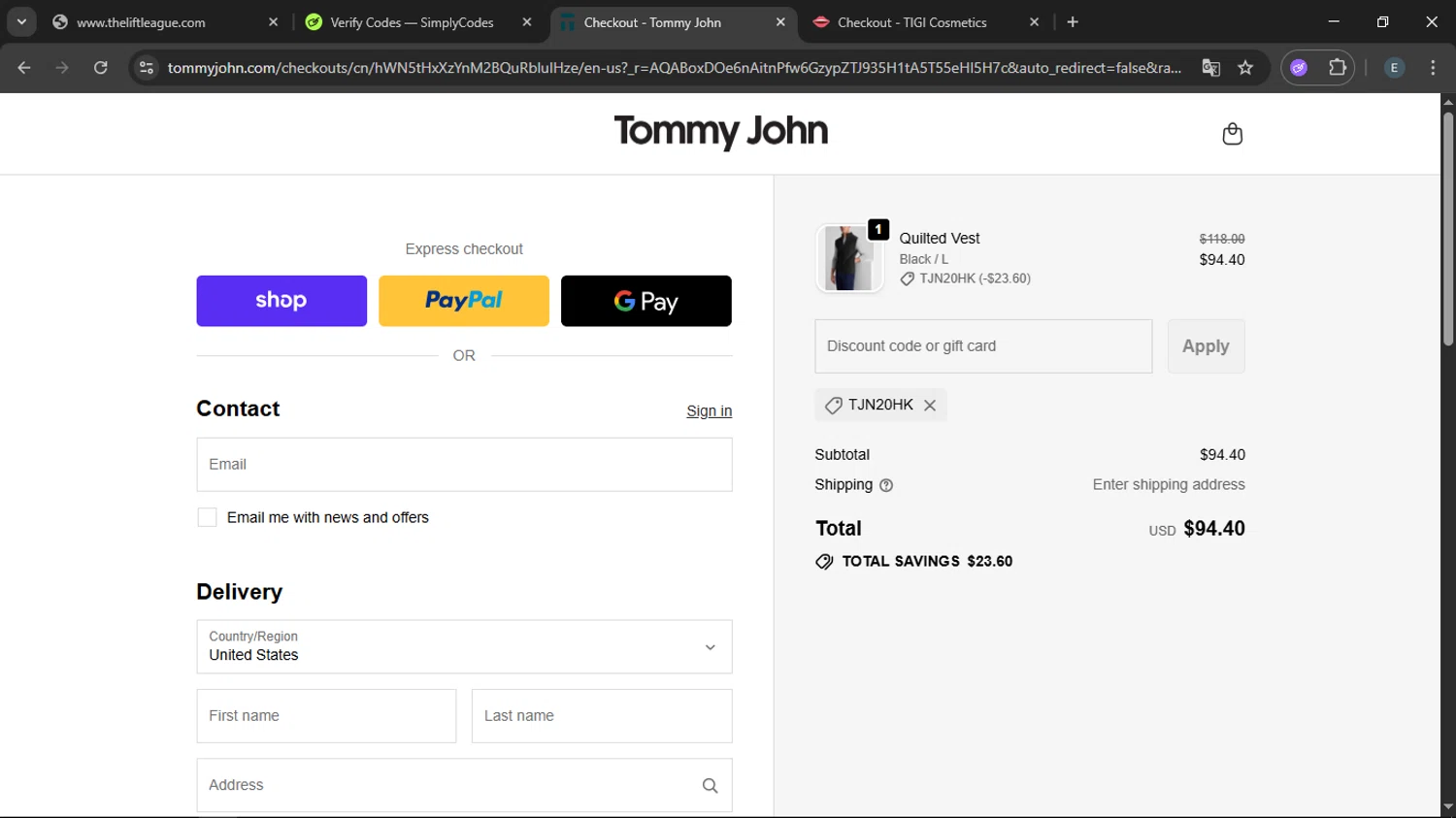This screenshot has width=1456, height=818.
Task: Click the Enter shipping address text
Action: 1169,485
